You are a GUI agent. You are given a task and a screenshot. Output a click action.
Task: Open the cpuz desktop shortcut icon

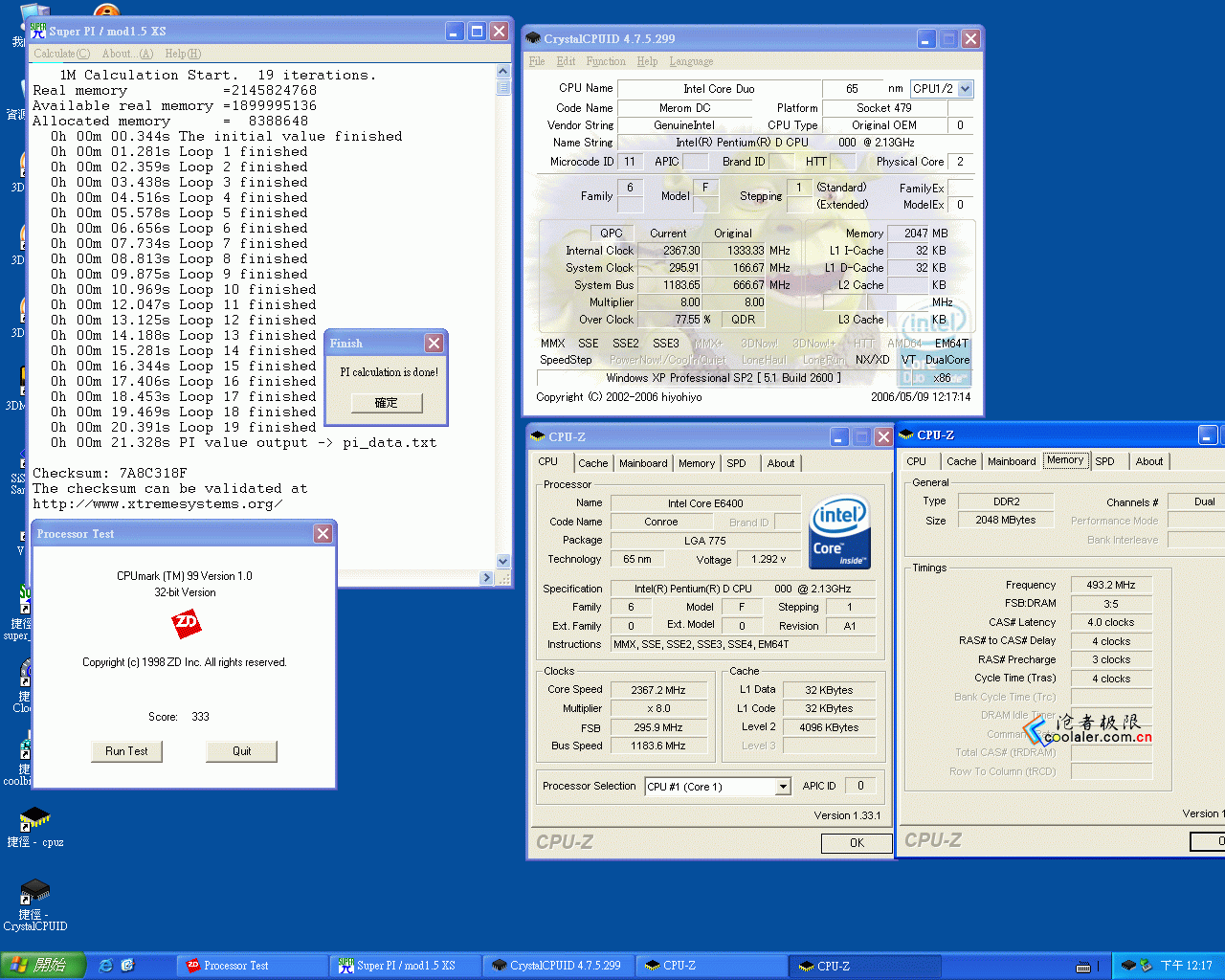tap(34, 819)
